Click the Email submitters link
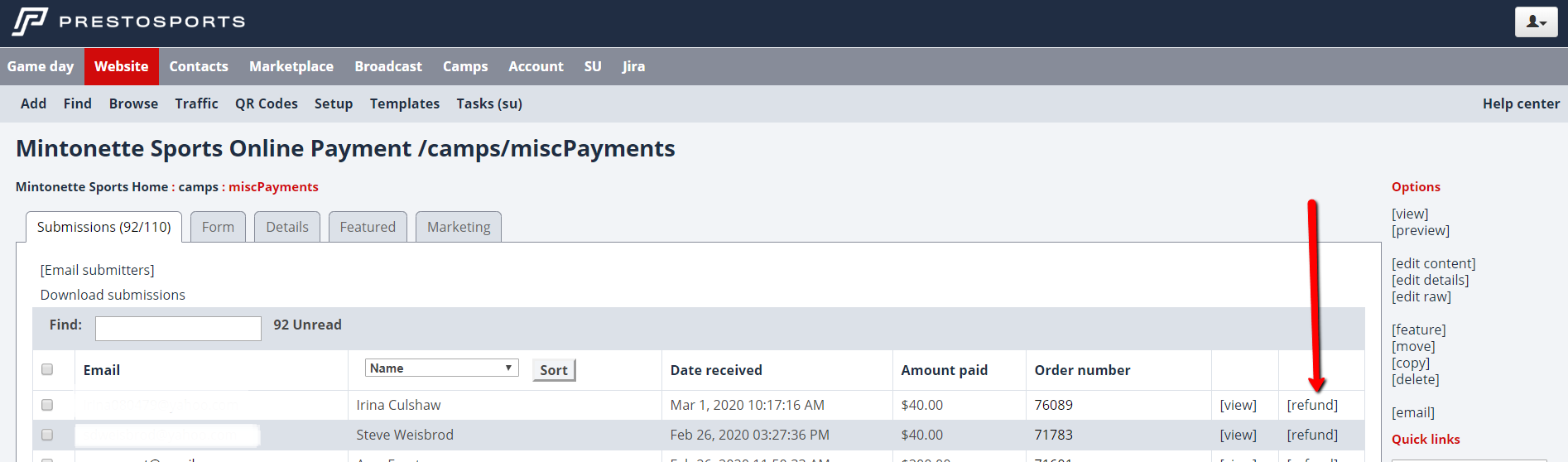Screen dimensions: 1568x462 [97, 270]
